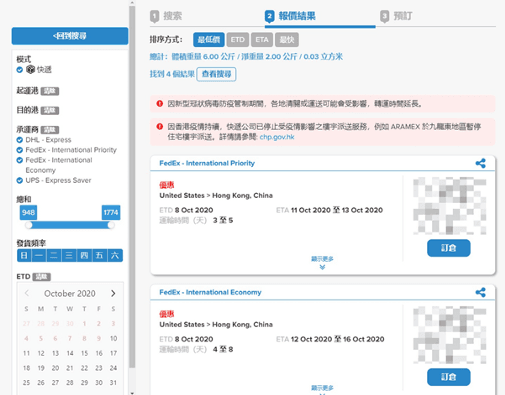The width and height of the screenshot is (505, 395).
Task: Click 回到搜尋 button
Action: coord(70,36)
